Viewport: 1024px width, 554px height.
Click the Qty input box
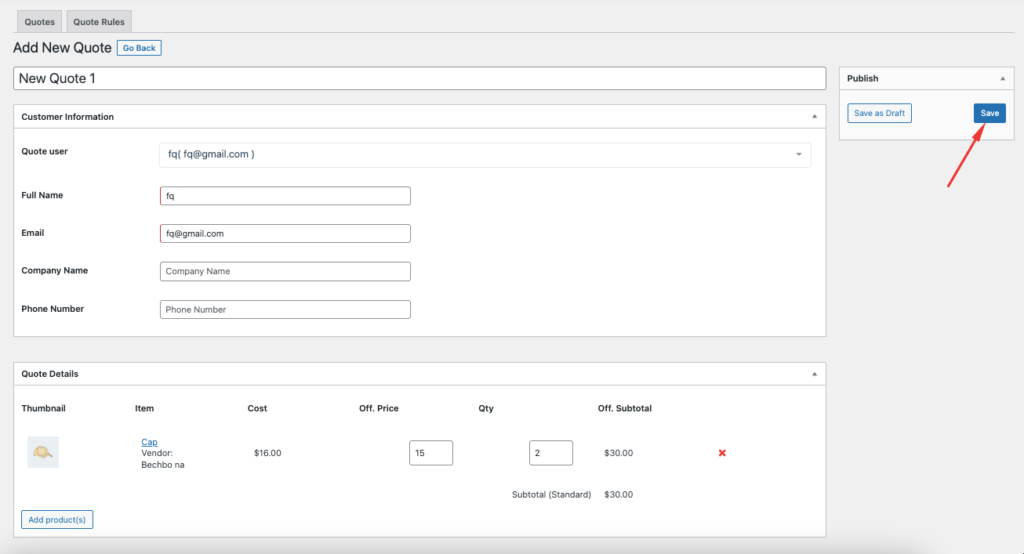click(x=551, y=453)
